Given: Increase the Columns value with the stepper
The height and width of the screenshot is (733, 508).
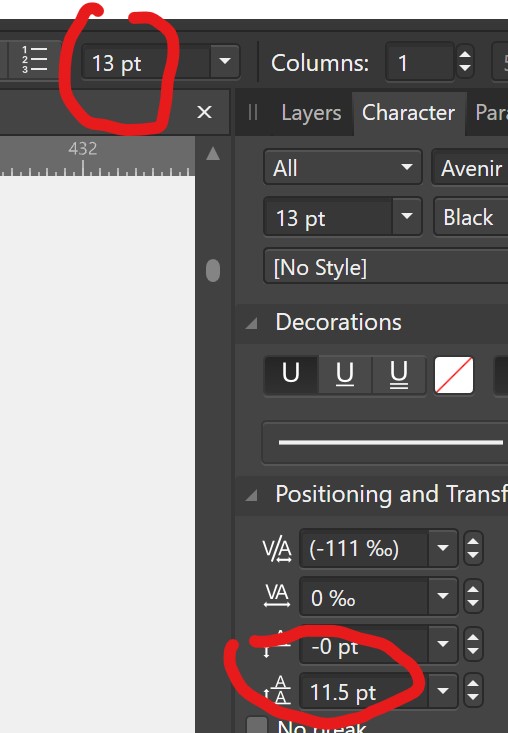Looking at the screenshot, I should (465, 54).
